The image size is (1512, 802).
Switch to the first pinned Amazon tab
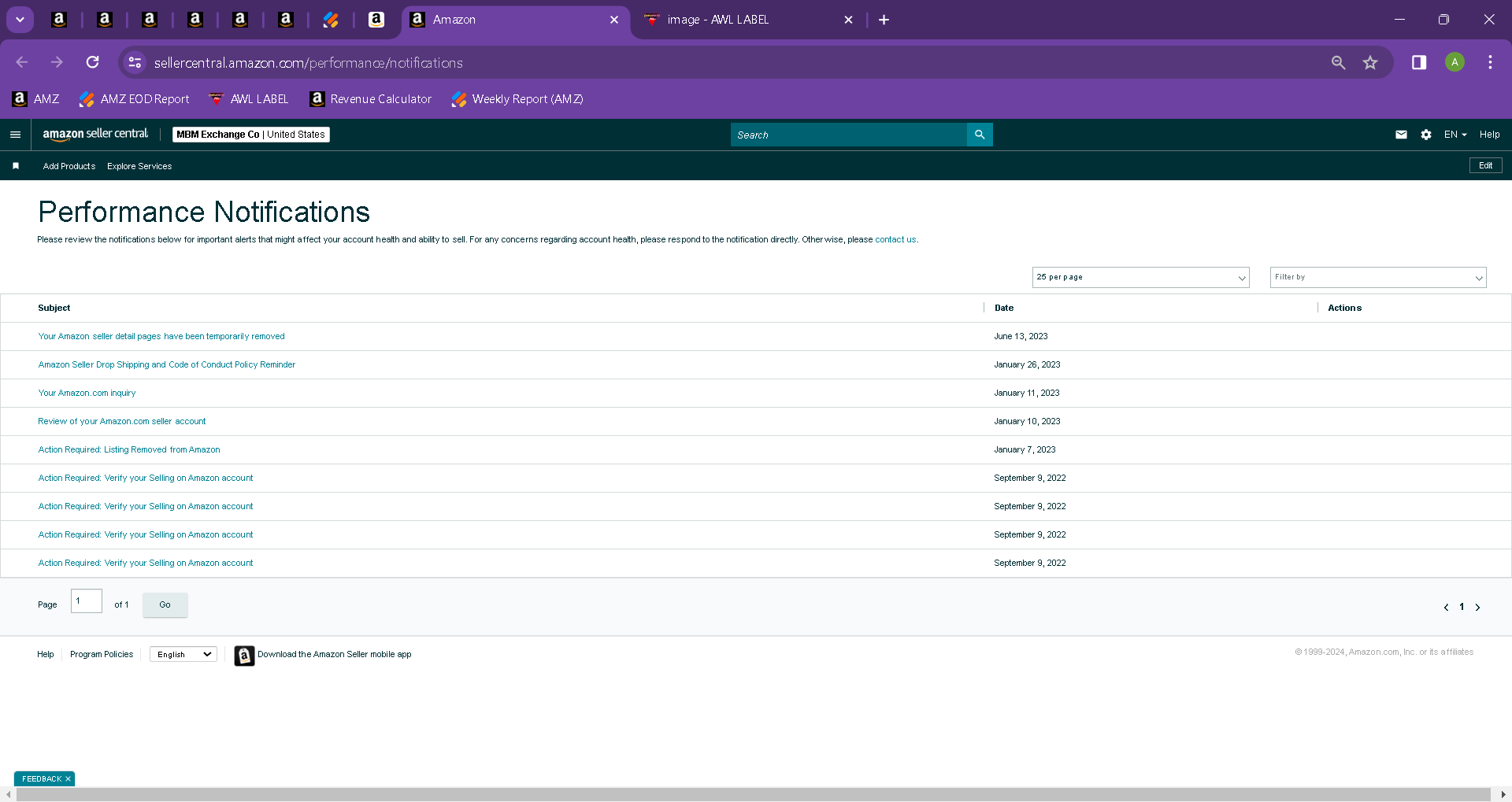pos(59,20)
